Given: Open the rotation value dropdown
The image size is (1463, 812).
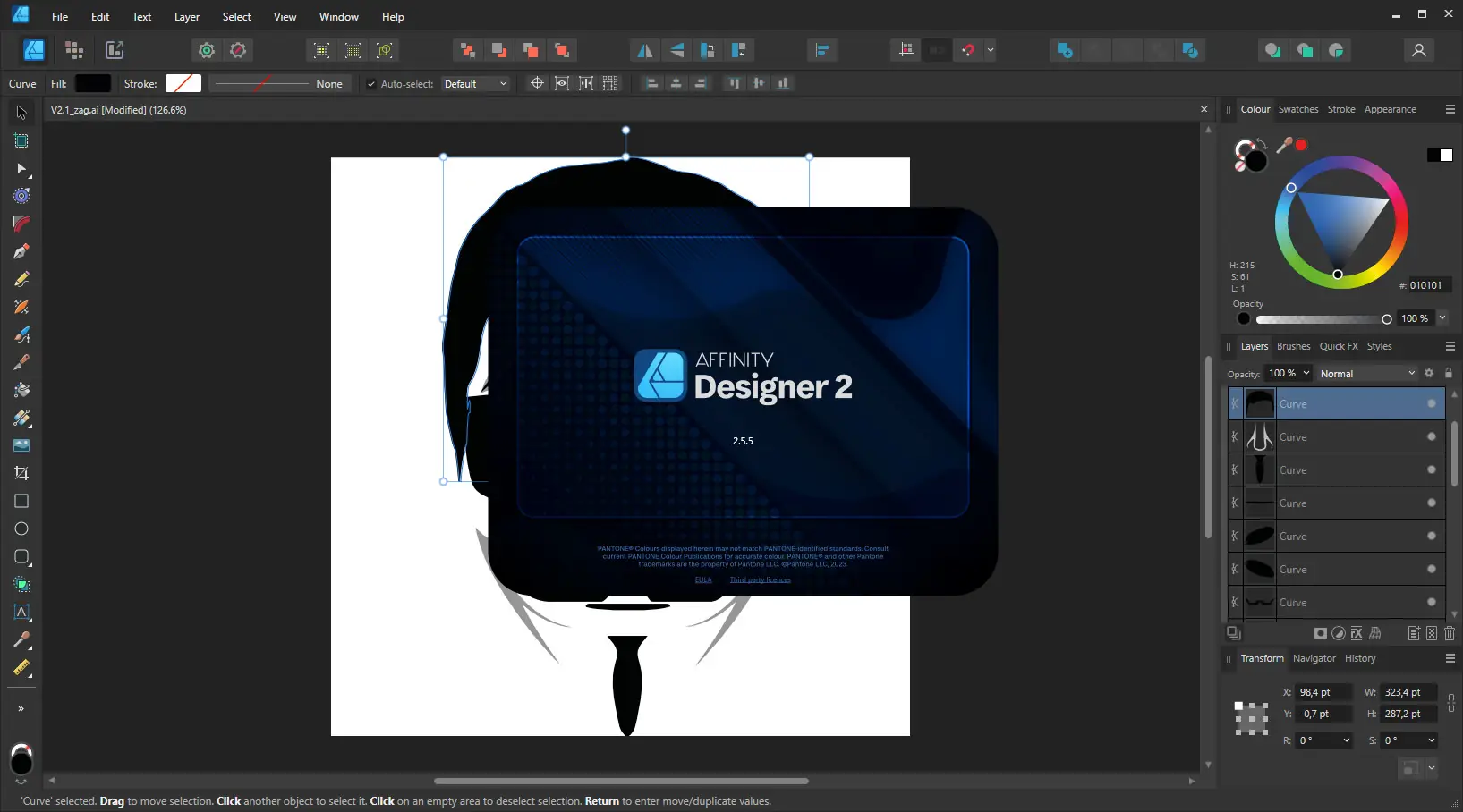Looking at the screenshot, I should tap(1346, 740).
